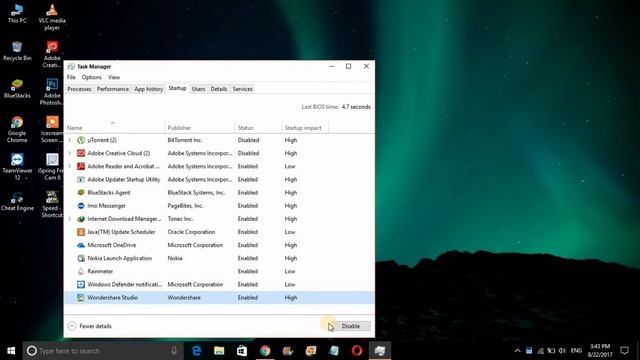
Task: Click the Microsoft OneDrive cloud icon
Action: coord(81,245)
